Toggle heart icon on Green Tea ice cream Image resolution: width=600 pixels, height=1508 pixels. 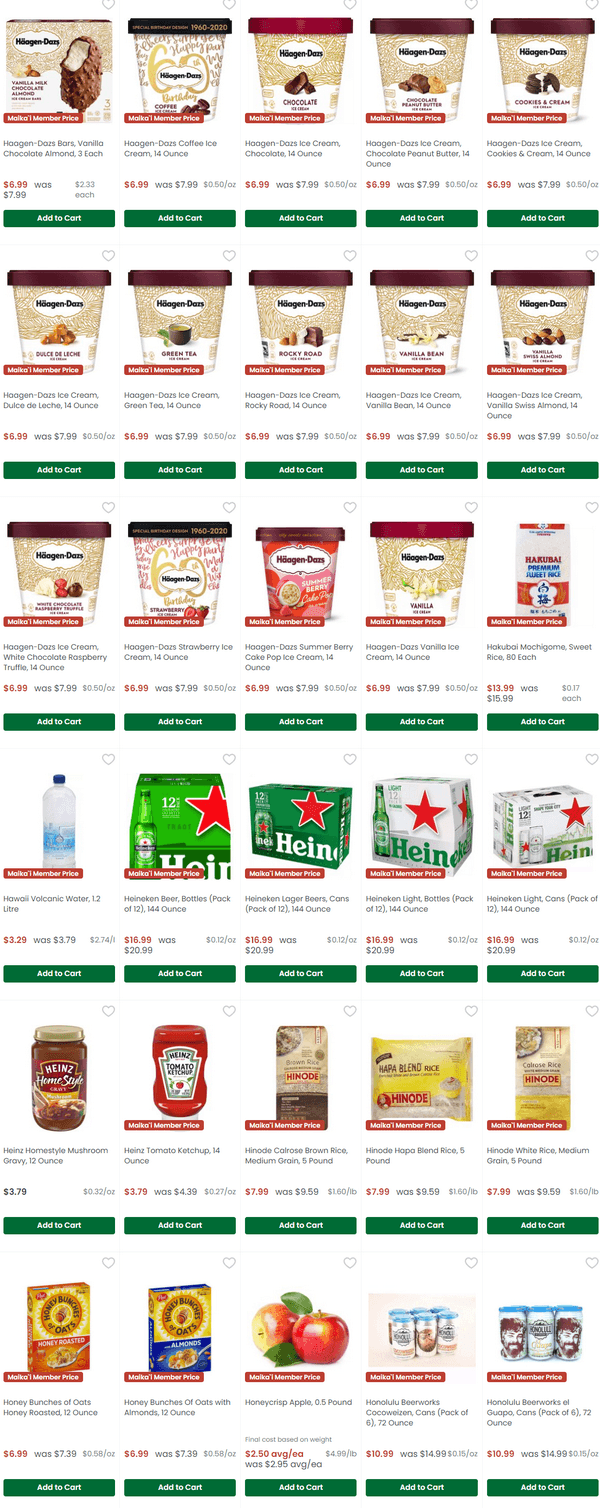[229, 256]
